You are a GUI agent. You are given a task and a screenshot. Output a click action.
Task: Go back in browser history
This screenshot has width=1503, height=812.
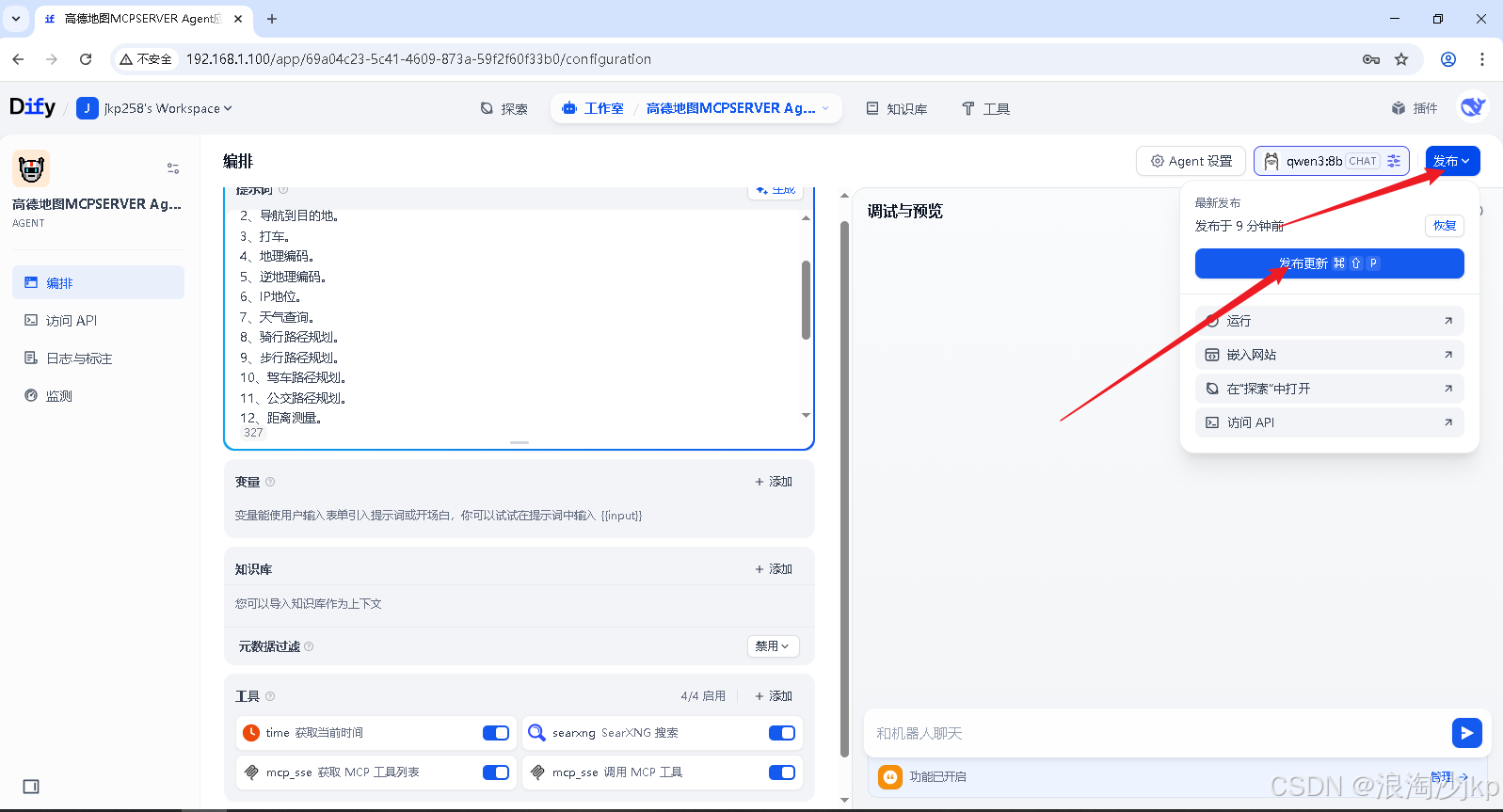point(18,59)
